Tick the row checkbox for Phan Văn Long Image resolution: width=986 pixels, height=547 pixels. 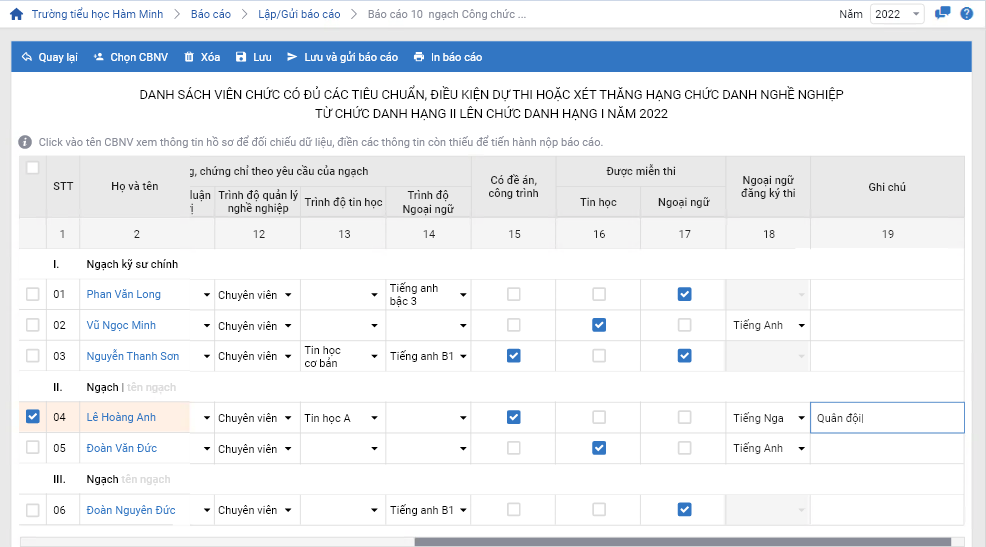click(33, 294)
